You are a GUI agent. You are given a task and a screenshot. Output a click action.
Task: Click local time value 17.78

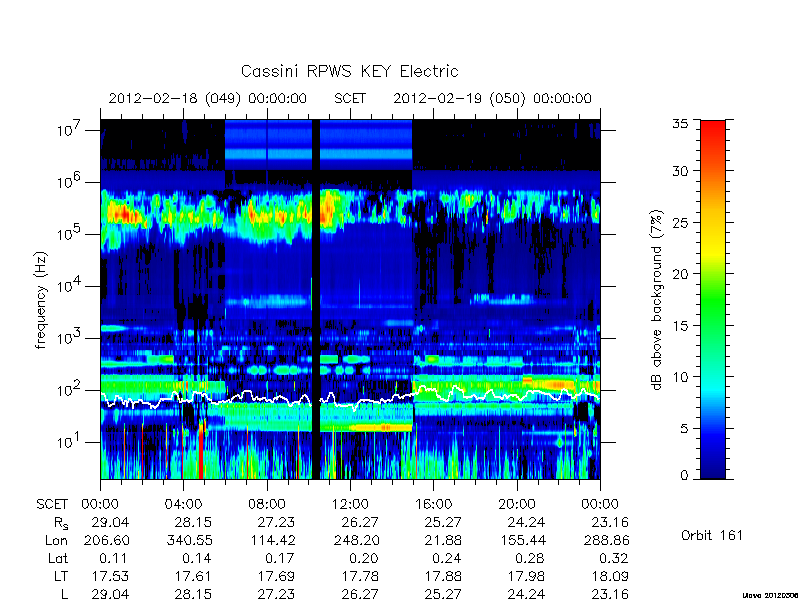(x=360, y=577)
